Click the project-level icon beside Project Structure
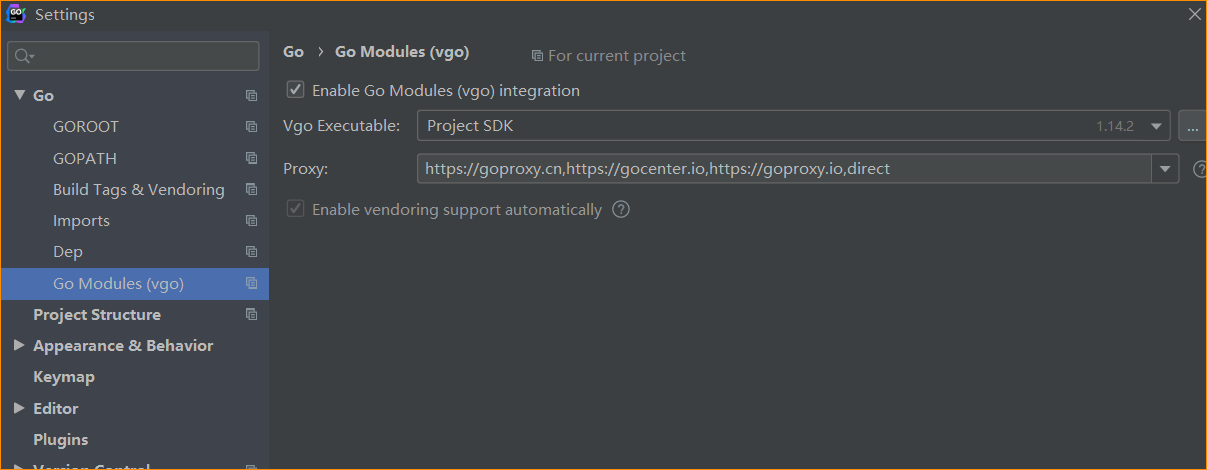The image size is (1207, 470). (251, 315)
